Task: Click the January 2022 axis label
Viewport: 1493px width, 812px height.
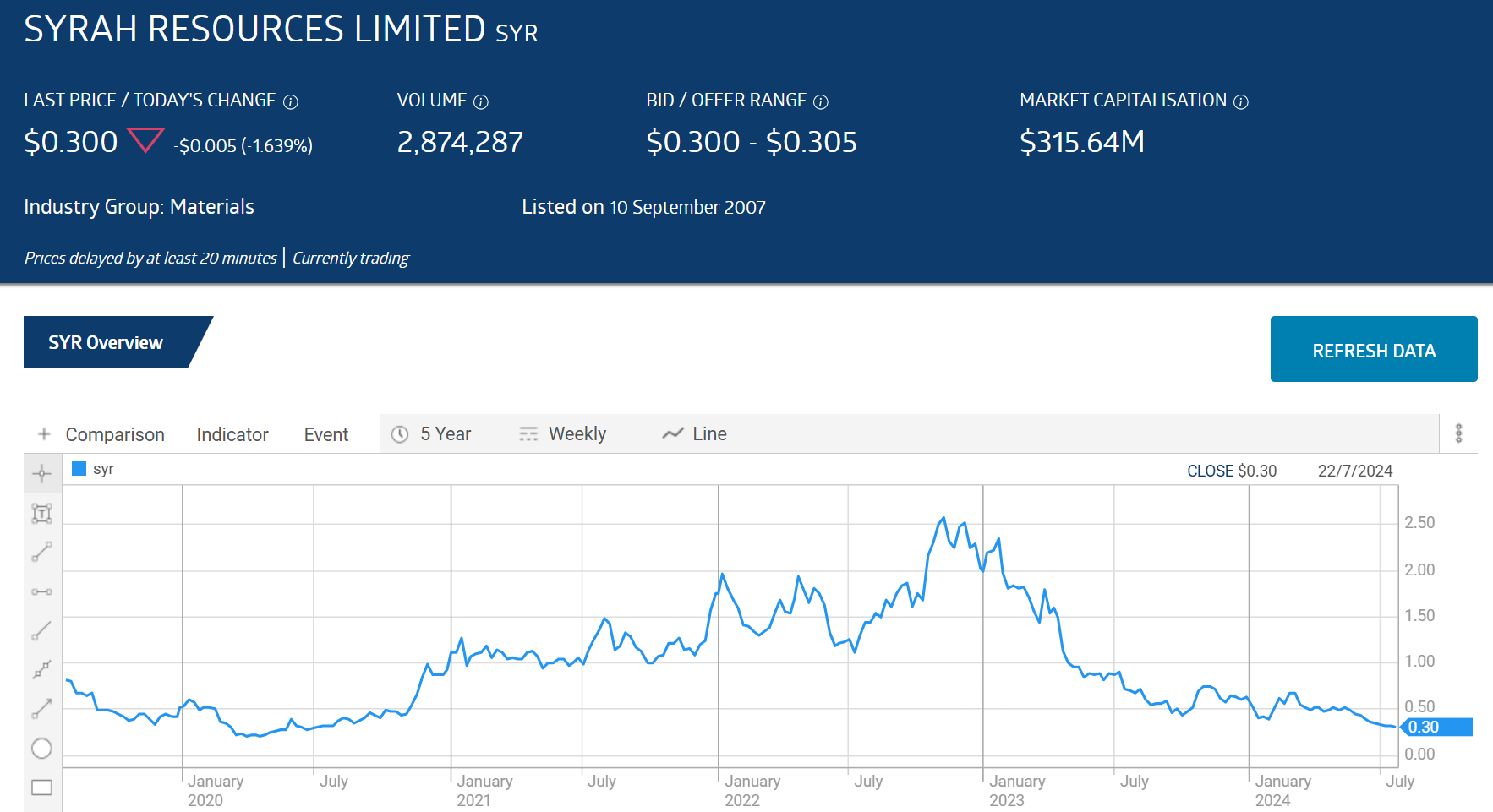Action: click(x=752, y=790)
